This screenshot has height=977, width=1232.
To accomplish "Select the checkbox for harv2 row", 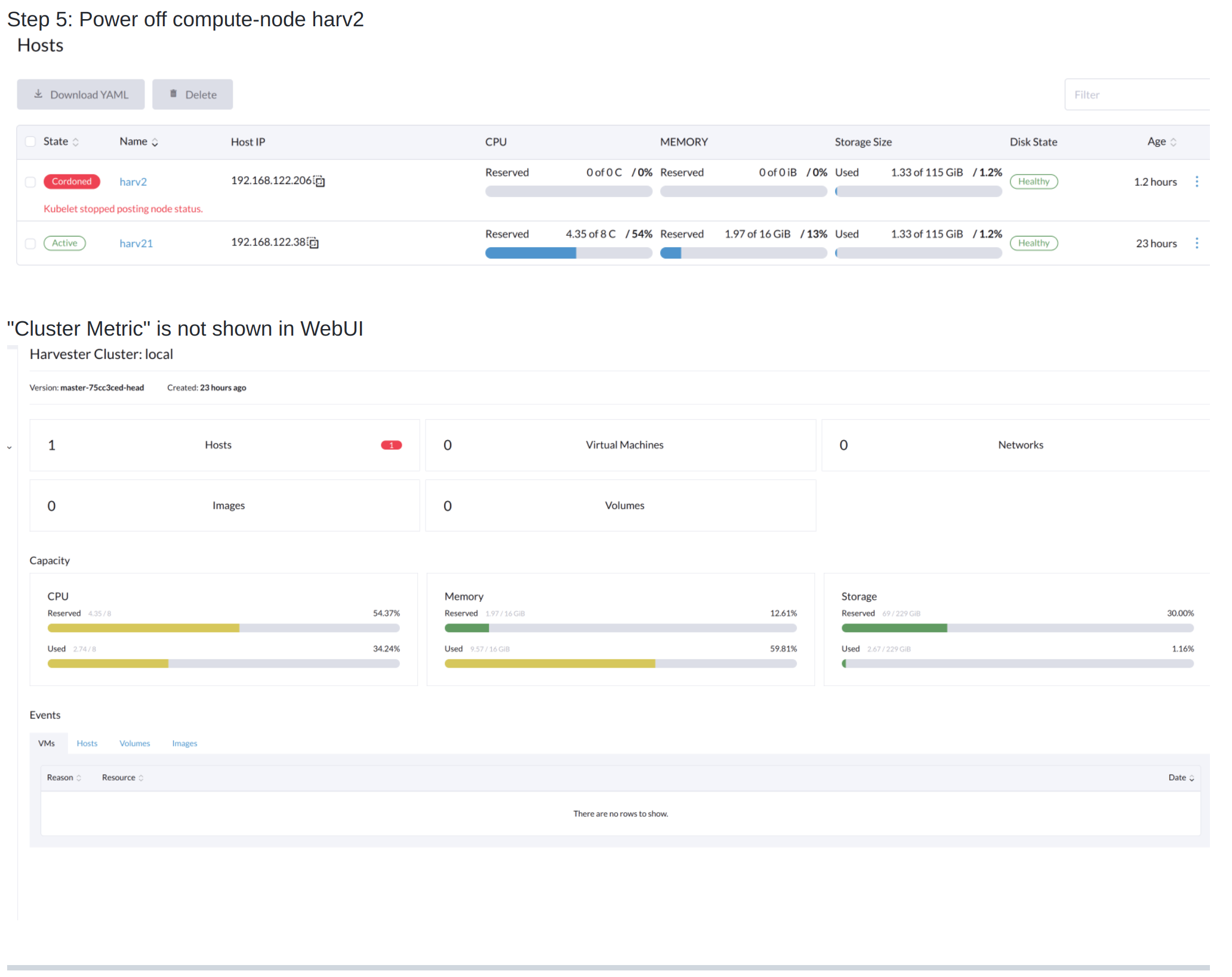I will click(30, 182).
